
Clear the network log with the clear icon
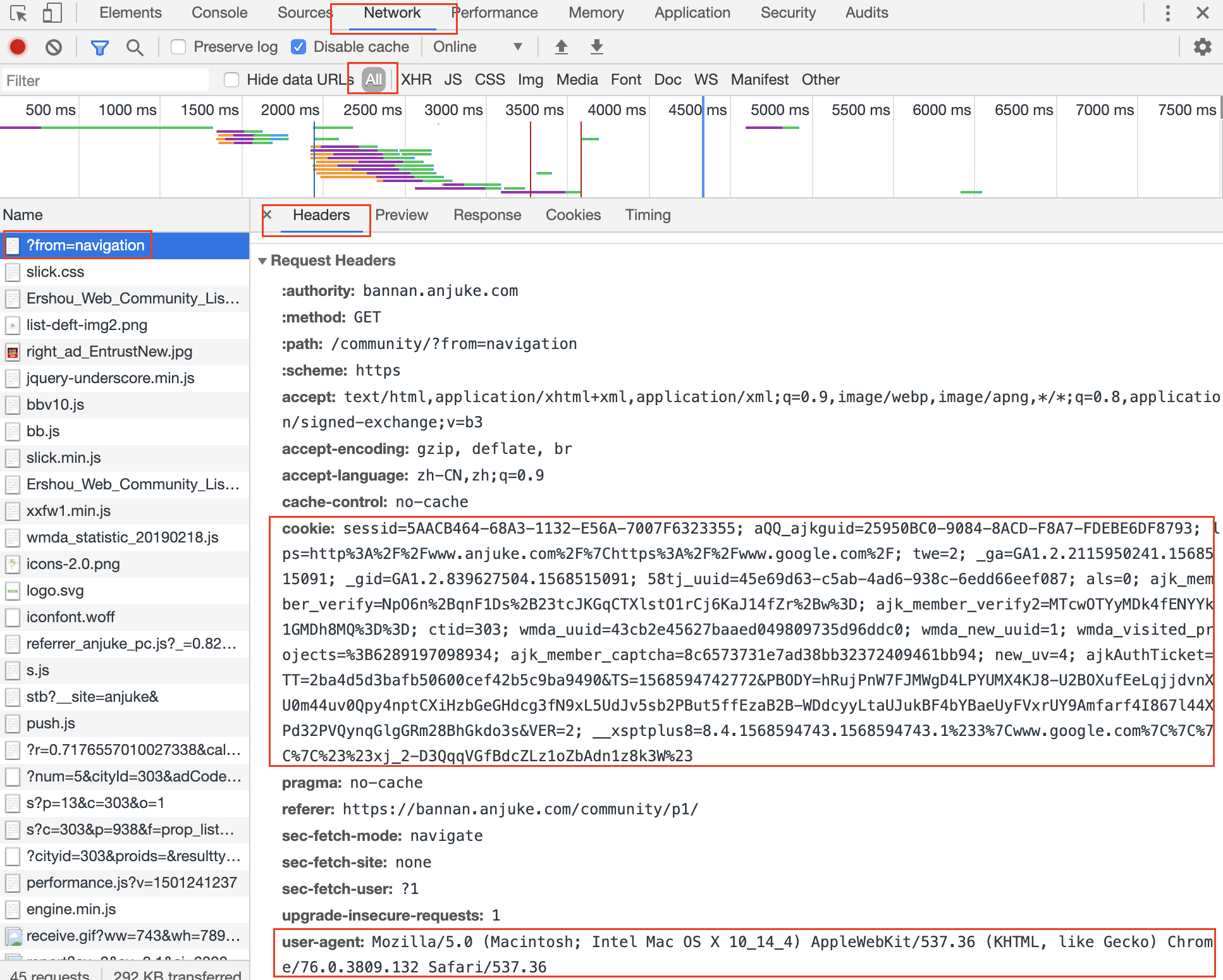(x=54, y=47)
